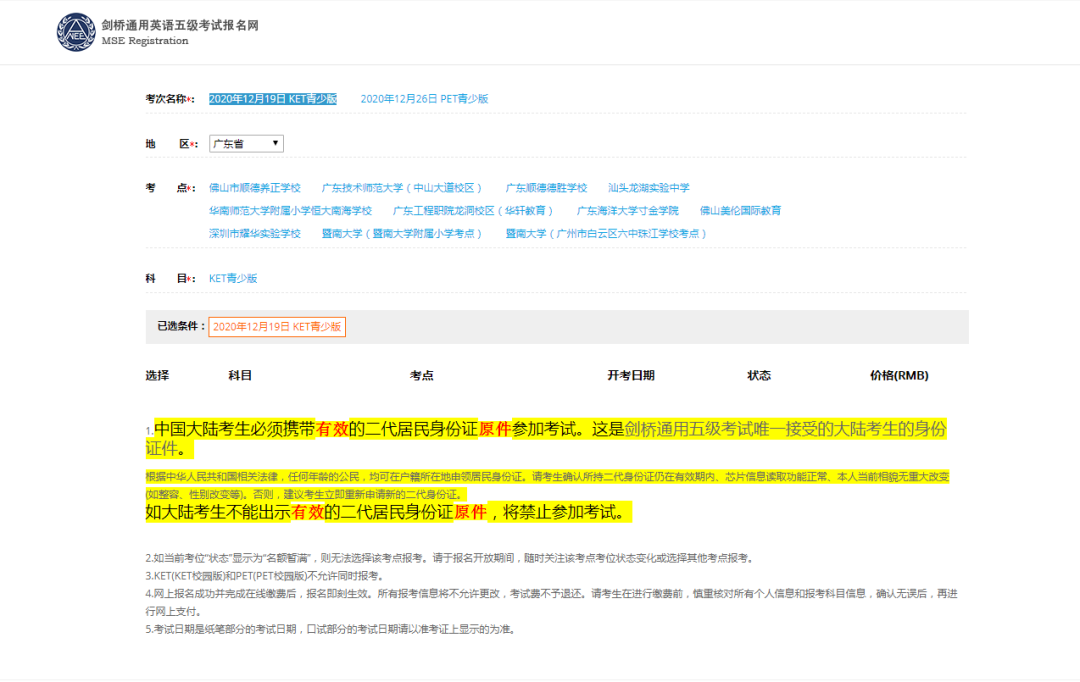Select exam session 2020年12月19日 KET青少版

[273, 99]
